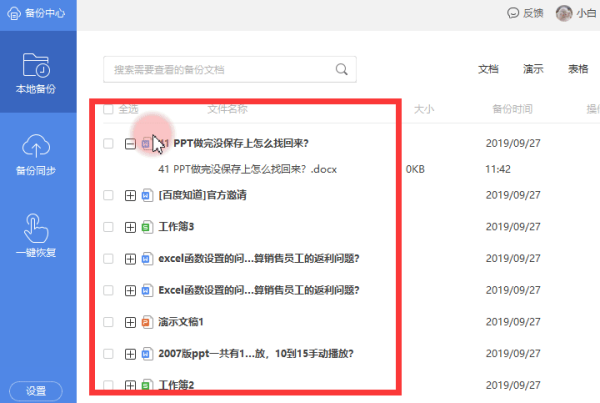The height and width of the screenshot is (403, 600).
Task: Click the 工作簿2 file name
Action: click(176, 385)
